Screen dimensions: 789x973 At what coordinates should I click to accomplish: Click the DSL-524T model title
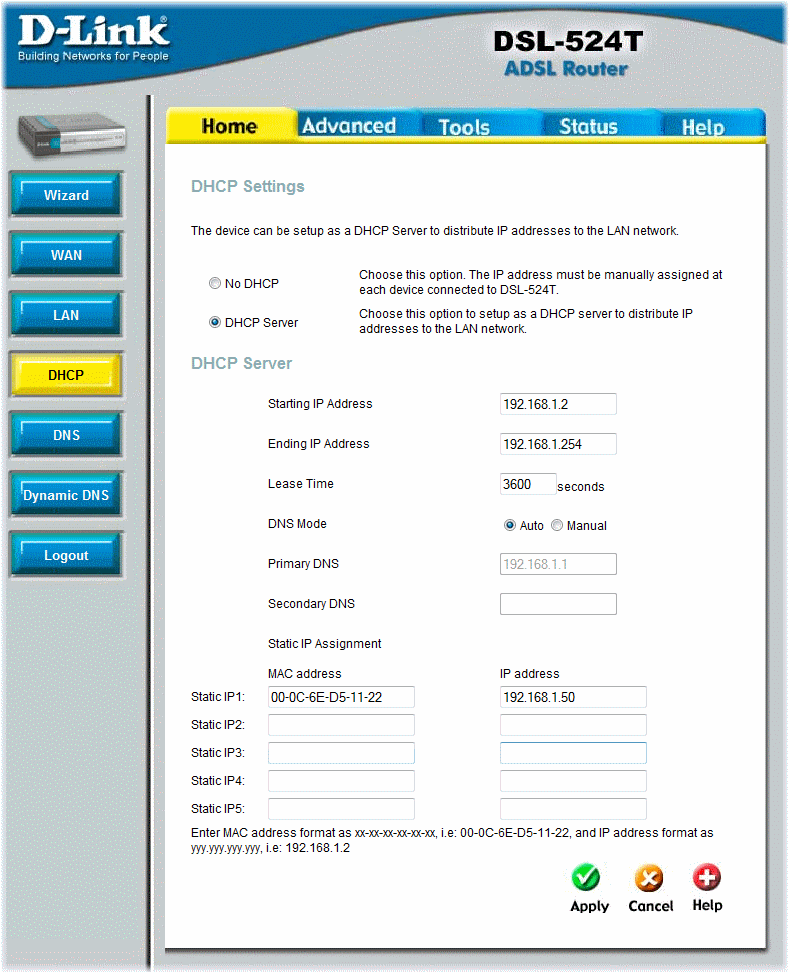[x=567, y=42]
